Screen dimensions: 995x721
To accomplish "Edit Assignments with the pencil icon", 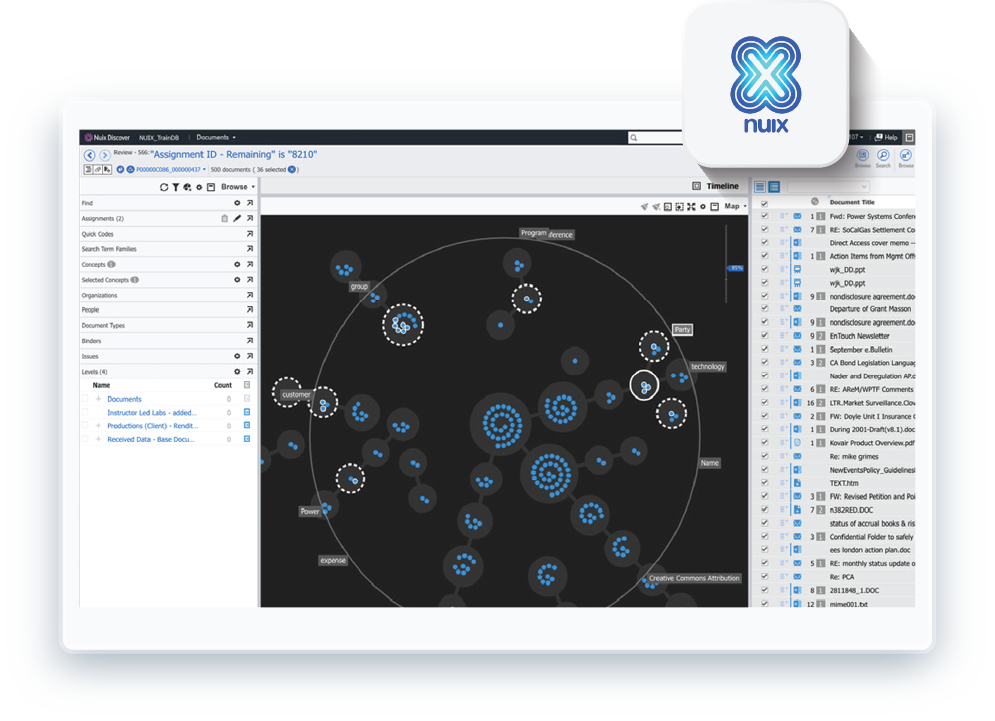I will tap(237, 218).
